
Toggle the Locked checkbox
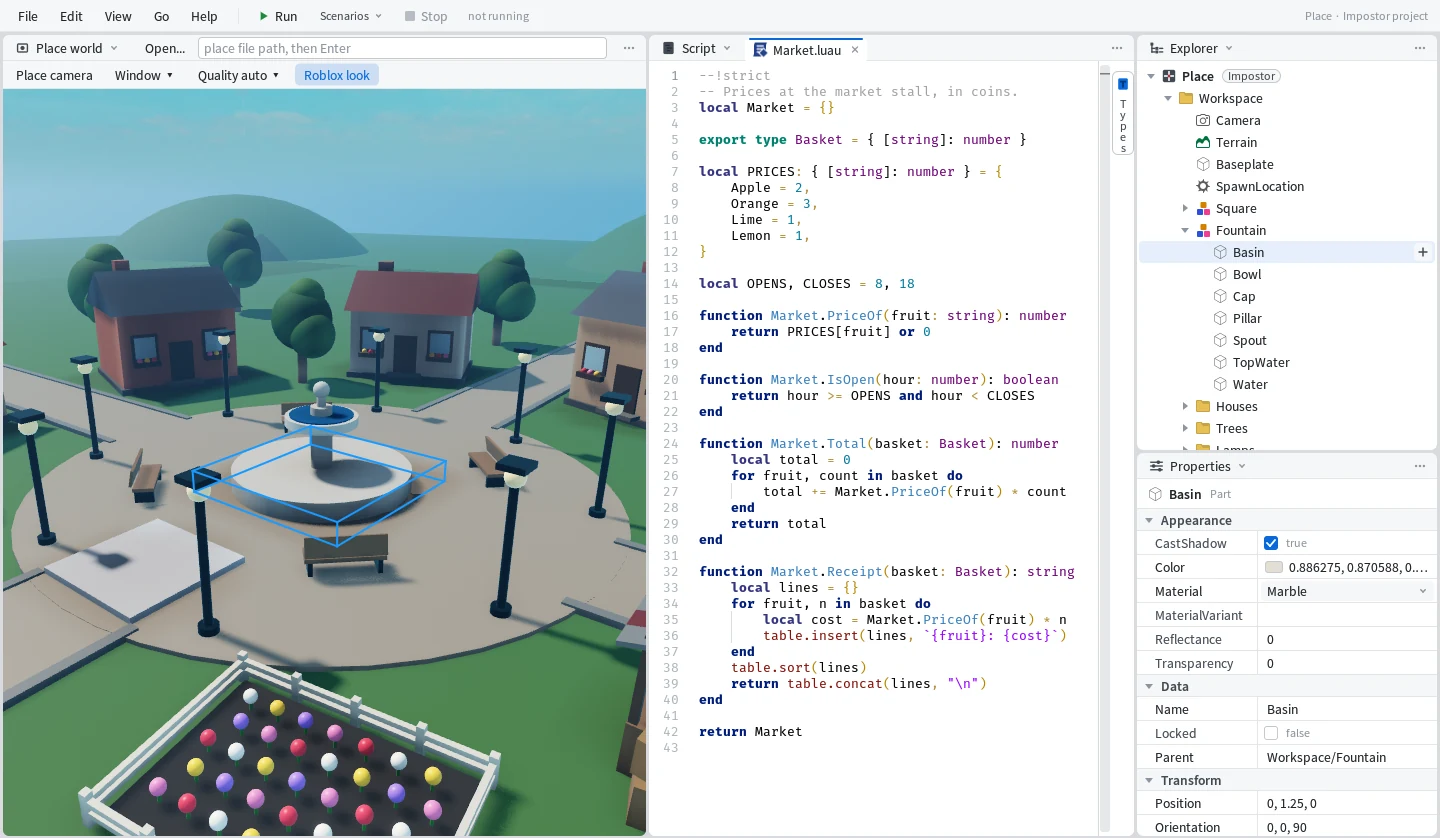coord(1271,733)
